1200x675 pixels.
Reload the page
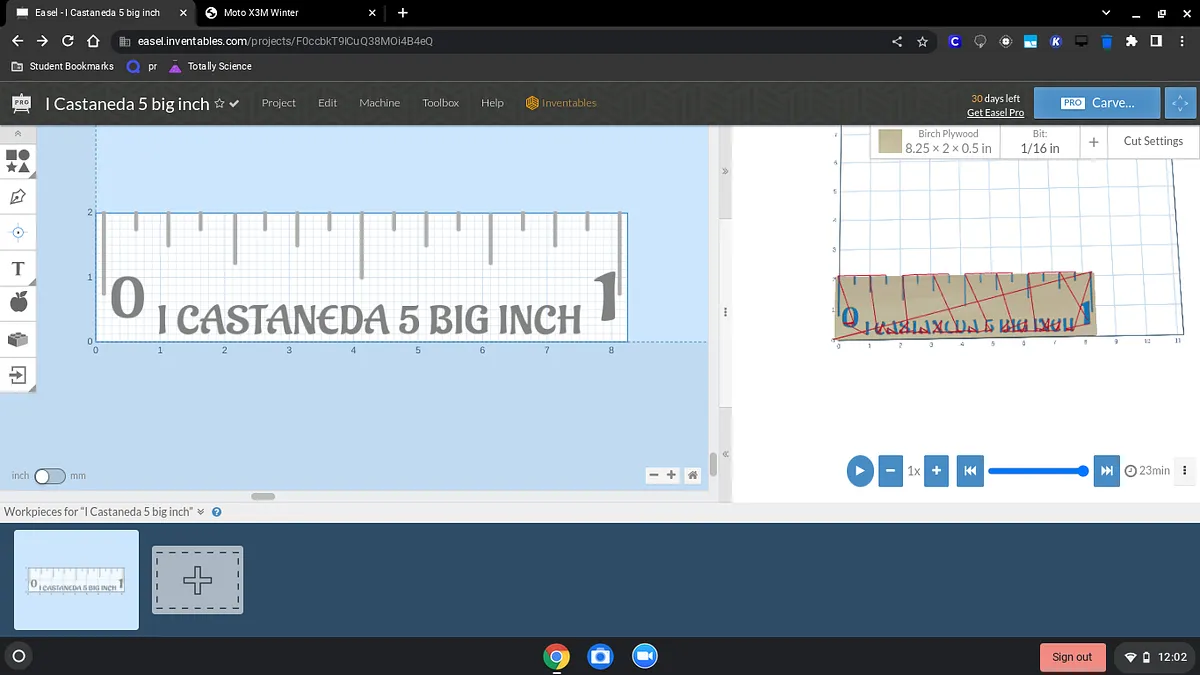67,41
